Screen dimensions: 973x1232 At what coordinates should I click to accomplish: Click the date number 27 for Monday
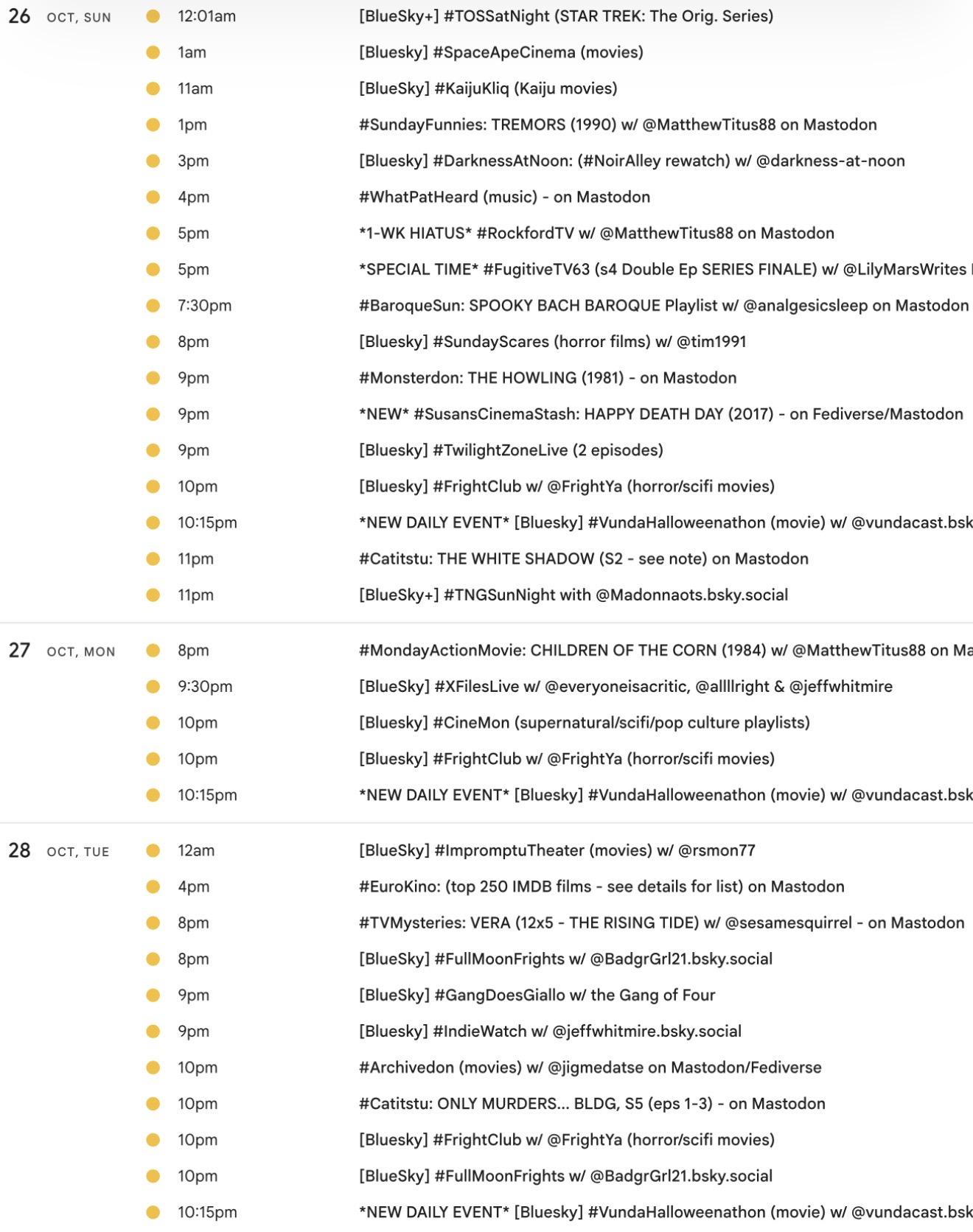click(19, 650)
